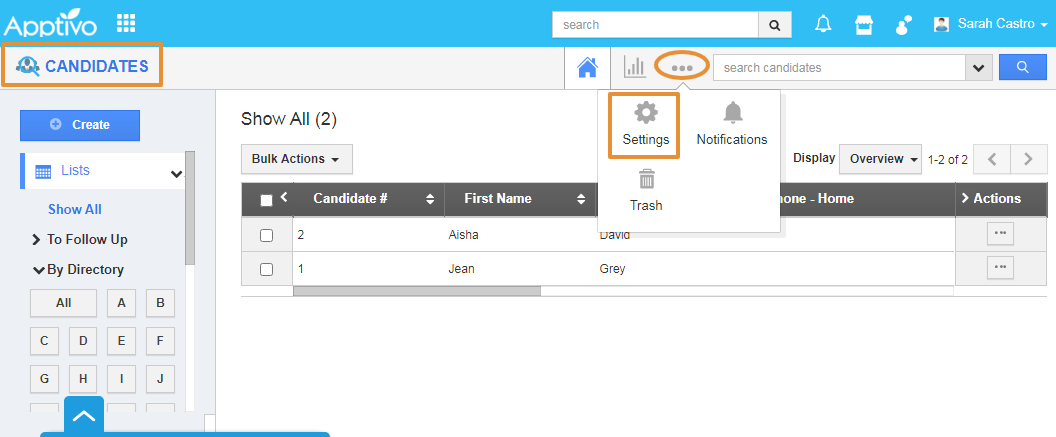1056x437 pixels.
Task: Go to previous page of results
Action: 990,160
